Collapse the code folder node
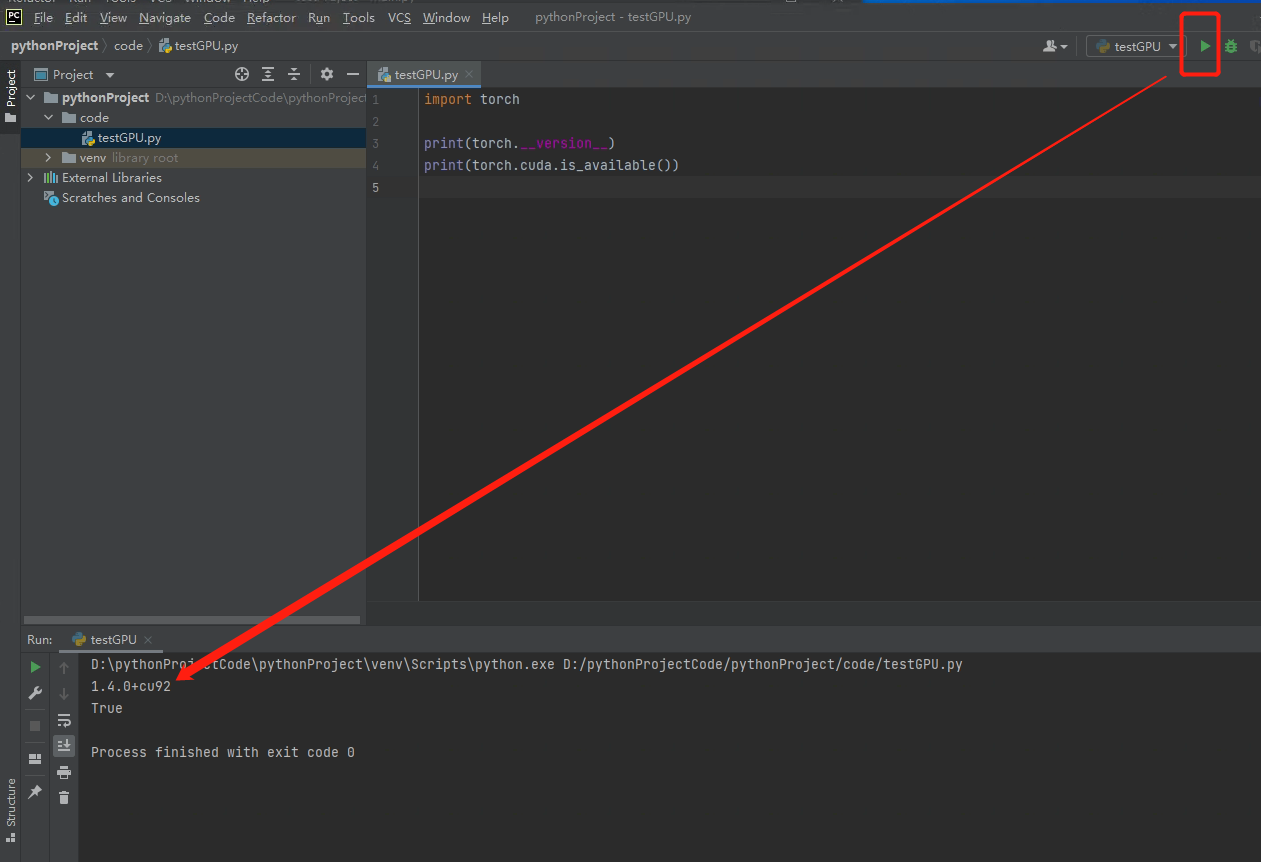Image resolution: width=1261 pixels, height=862 pixels. coord(48,118)
